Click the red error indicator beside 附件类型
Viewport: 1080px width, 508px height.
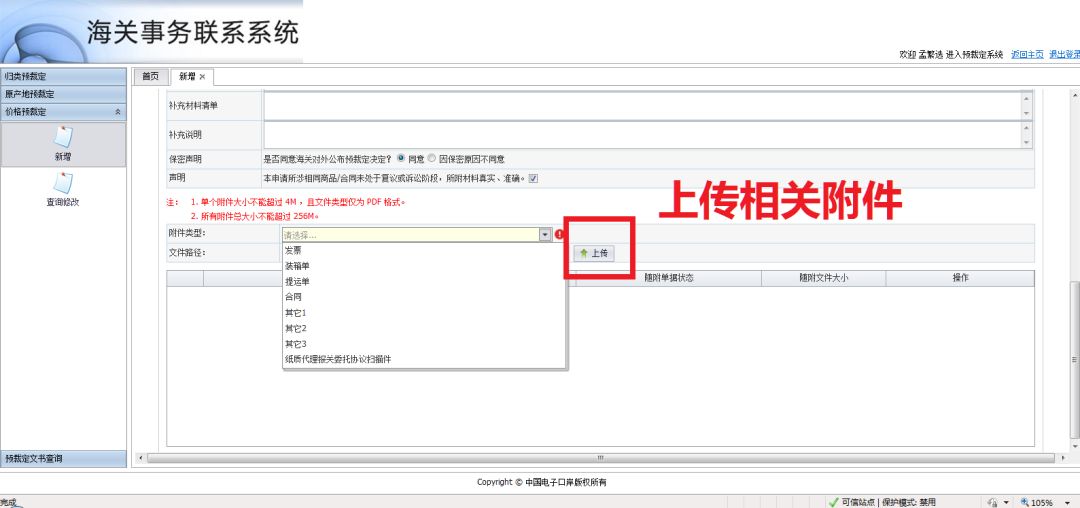559,235
